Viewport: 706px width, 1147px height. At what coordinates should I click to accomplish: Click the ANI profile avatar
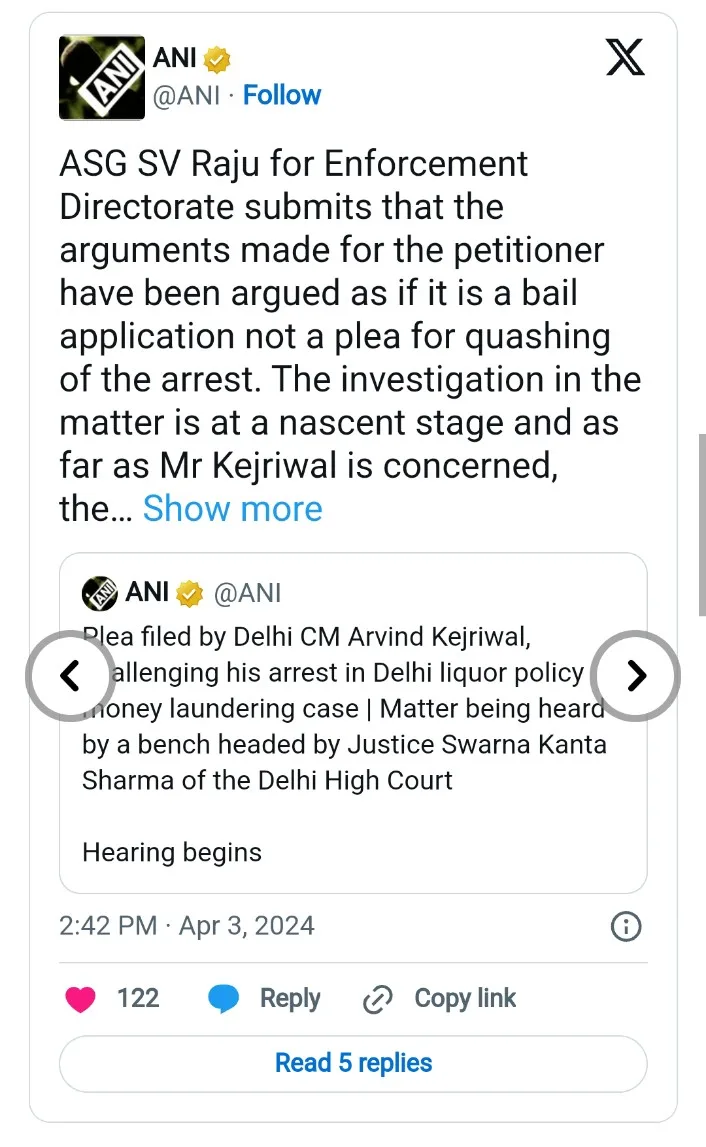point(102,78)
